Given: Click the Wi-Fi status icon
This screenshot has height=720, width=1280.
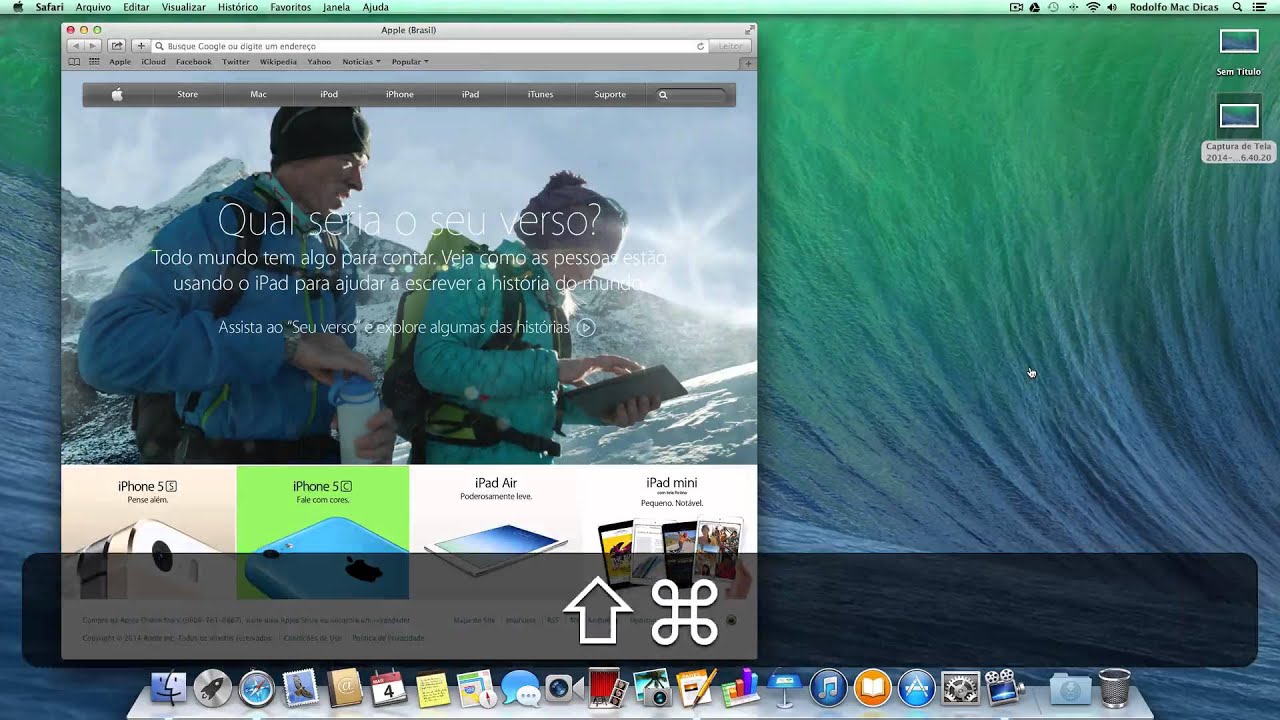Looking at the screenshot, I should pyautogui.click(x=1093, y=7).
